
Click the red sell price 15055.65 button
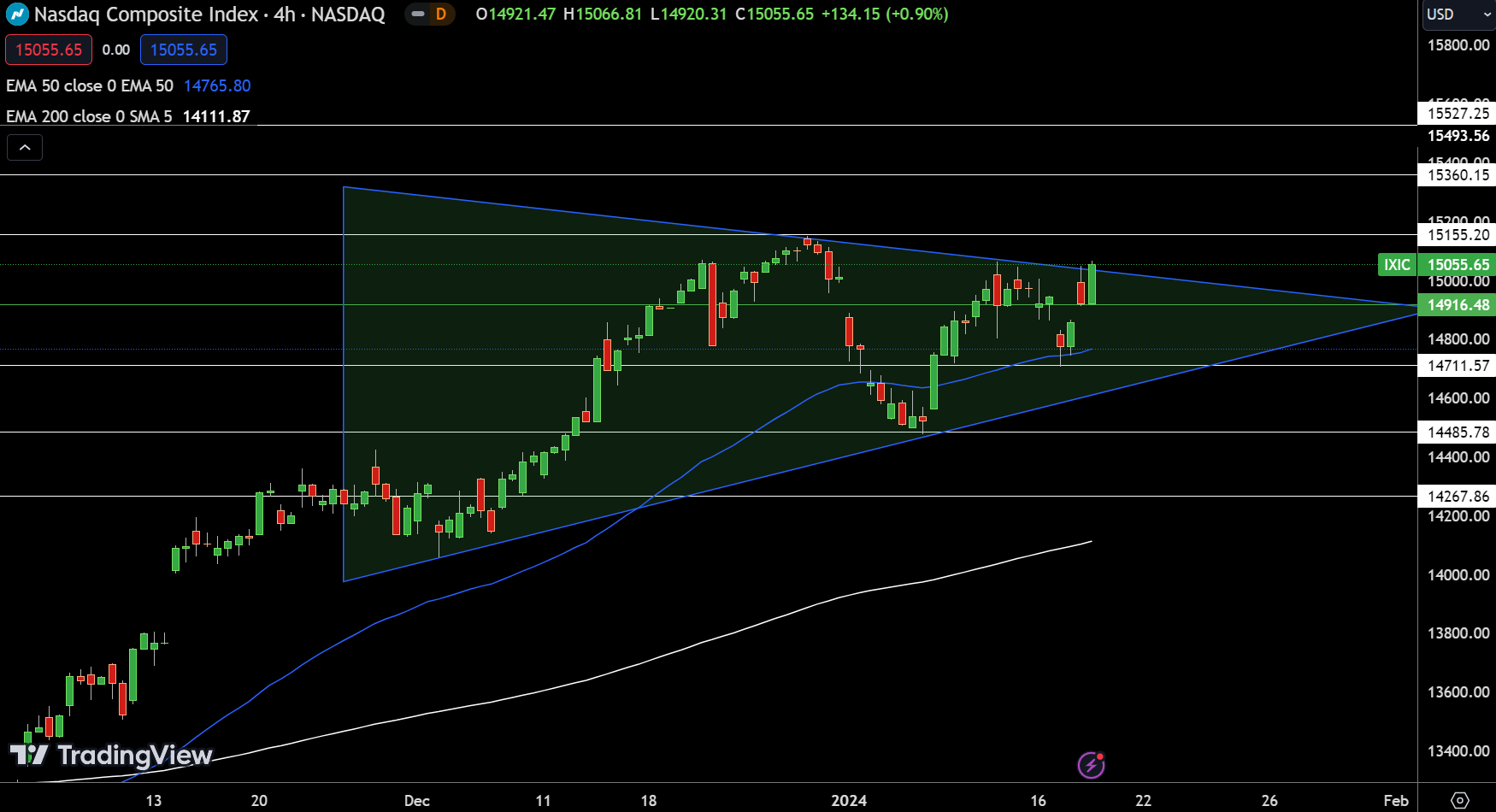tap(49, 50)
